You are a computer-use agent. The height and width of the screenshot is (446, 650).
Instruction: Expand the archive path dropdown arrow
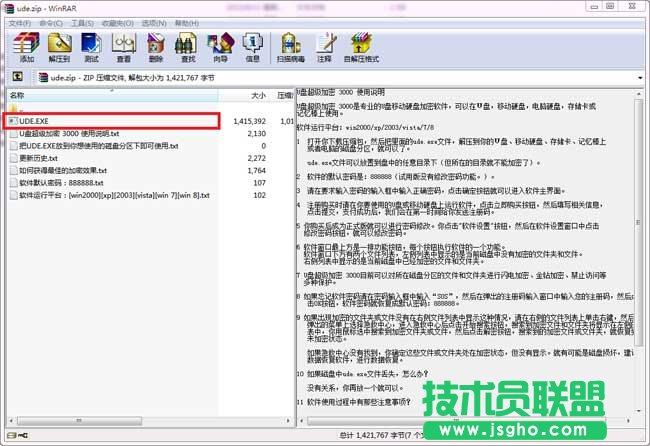tap(640, 76)
